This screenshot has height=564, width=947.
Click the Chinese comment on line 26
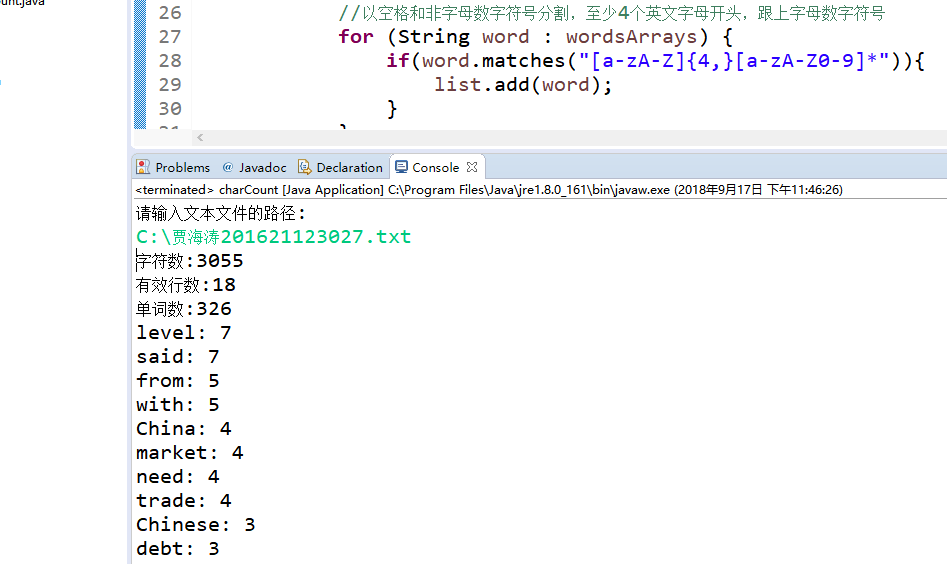(611, 13)
